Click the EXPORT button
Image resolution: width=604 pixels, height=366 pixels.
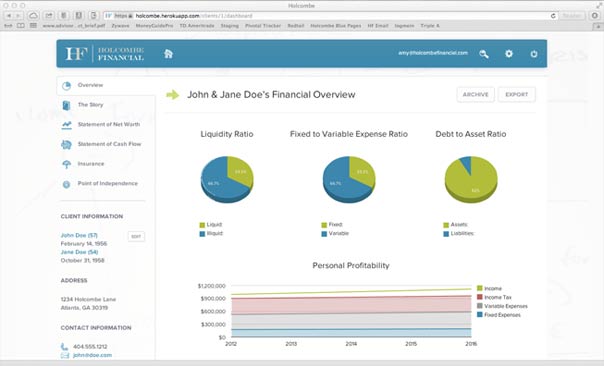point(517,94)
